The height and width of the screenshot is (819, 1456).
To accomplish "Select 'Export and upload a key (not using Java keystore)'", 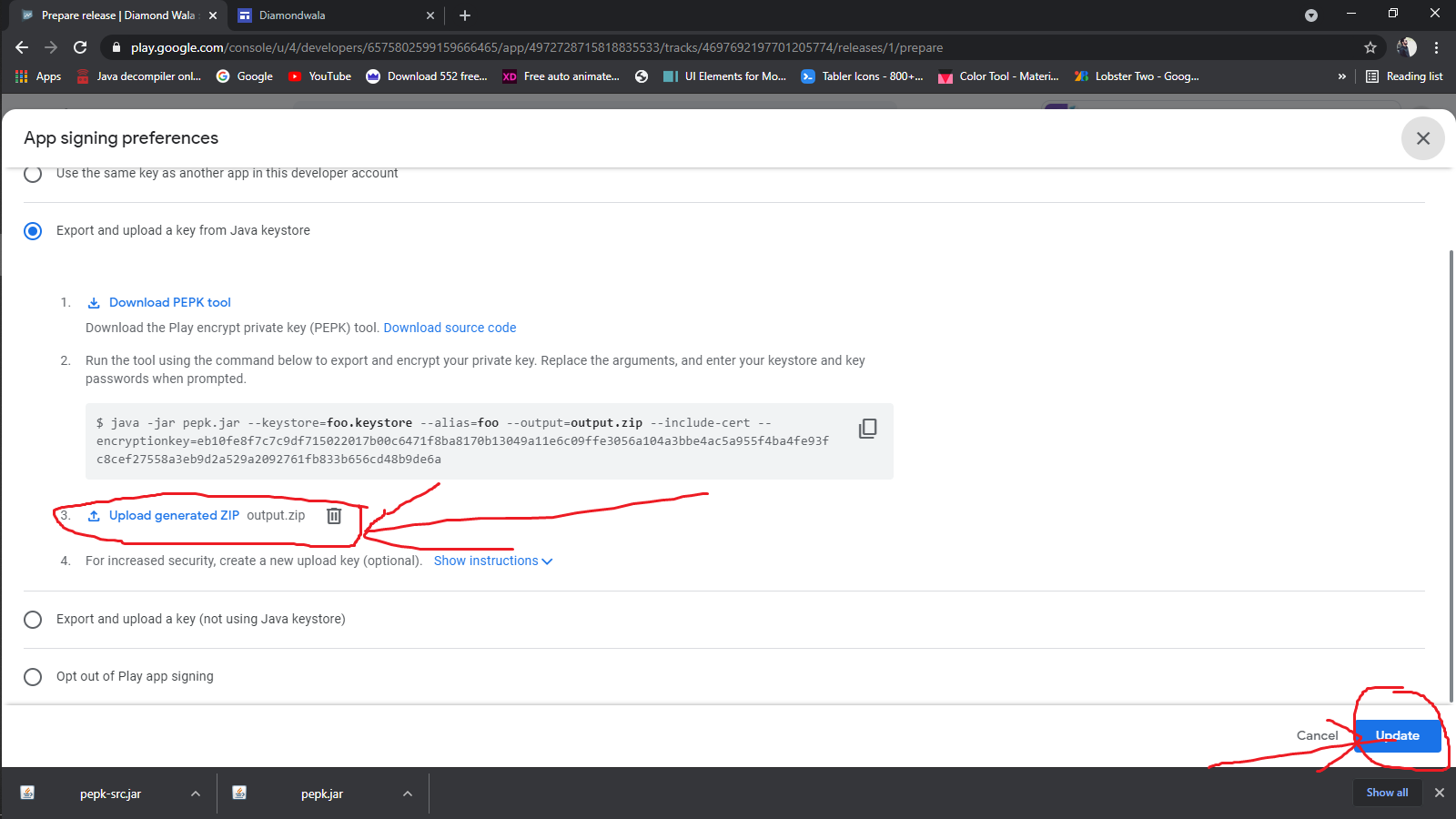I will [33, 620].
